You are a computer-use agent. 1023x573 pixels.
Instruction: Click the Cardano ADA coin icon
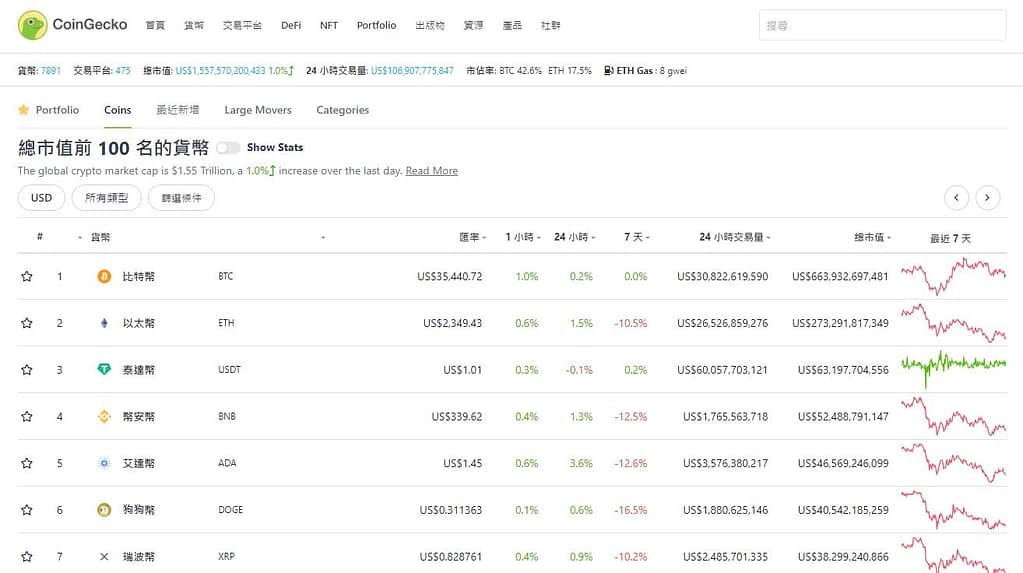pyautogui.click(x=104, y=463)
